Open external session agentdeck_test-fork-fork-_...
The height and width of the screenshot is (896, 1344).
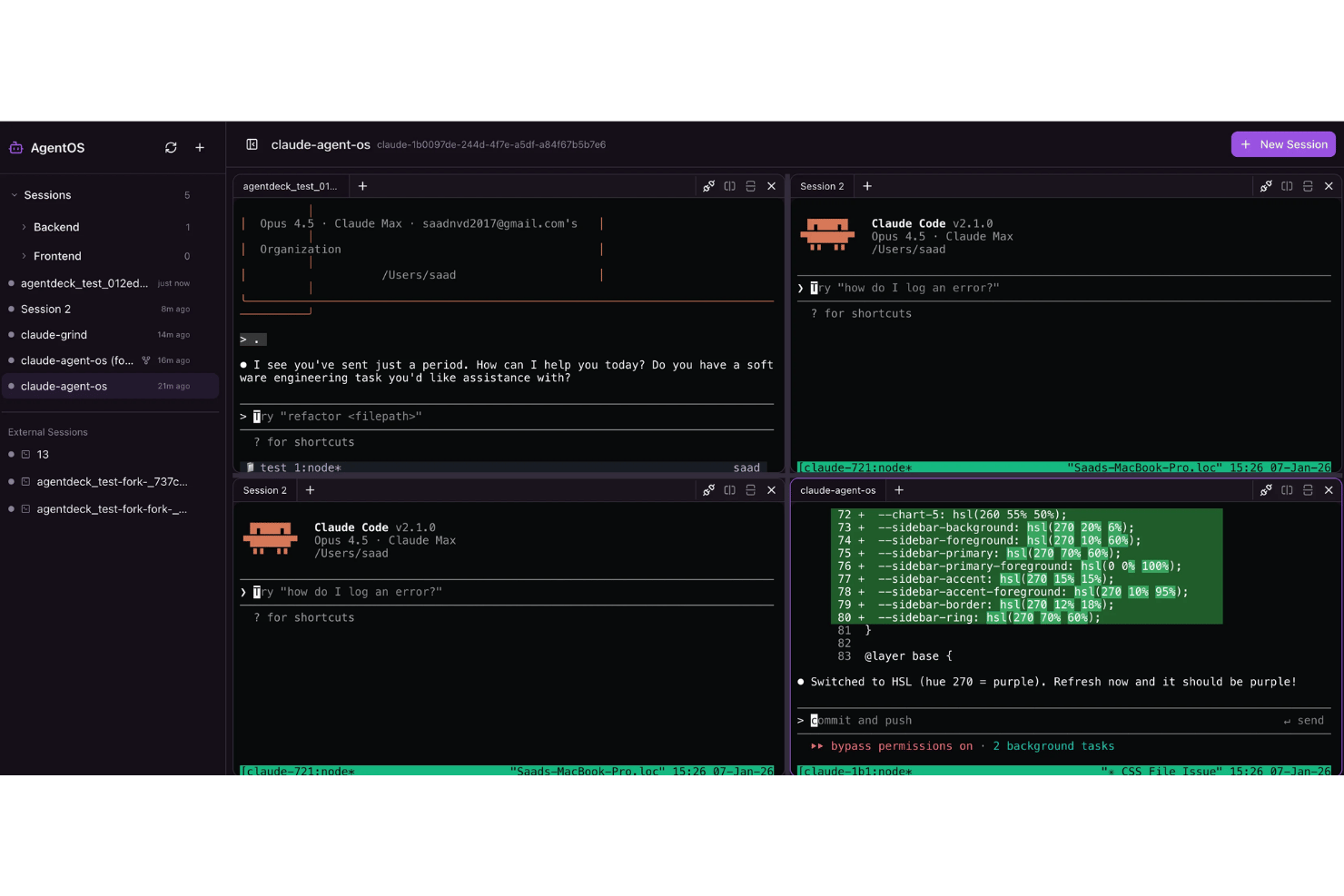(109, 509)
